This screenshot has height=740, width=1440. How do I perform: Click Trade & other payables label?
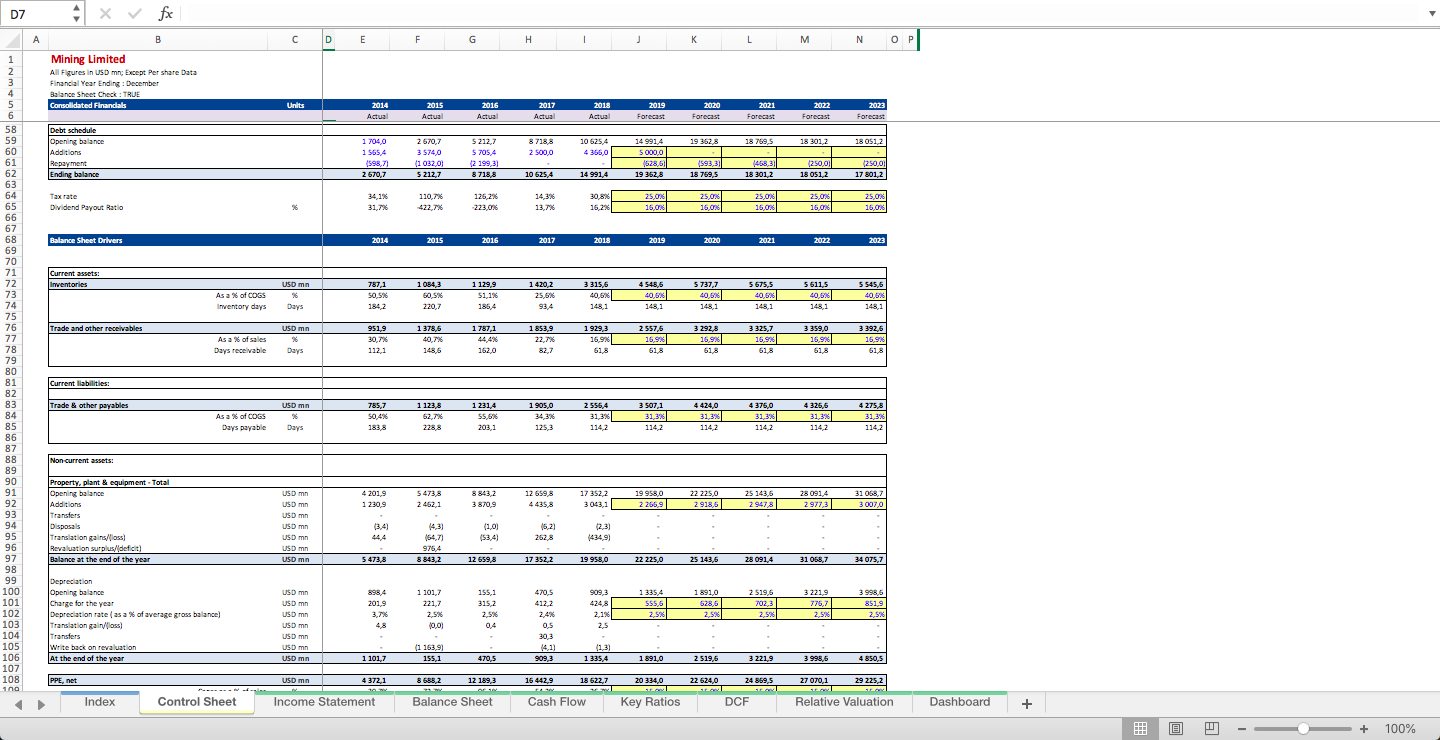pos(89,405)
